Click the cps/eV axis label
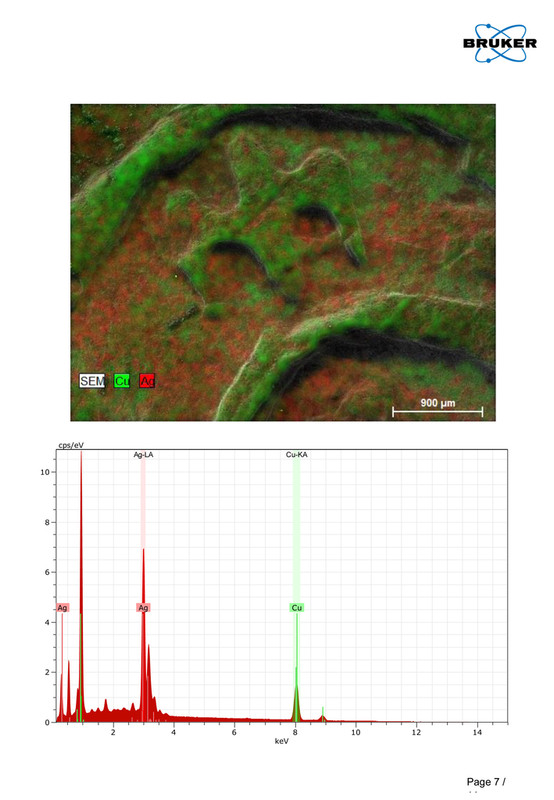Screen dimensions: 554x800 pos(71,445)
